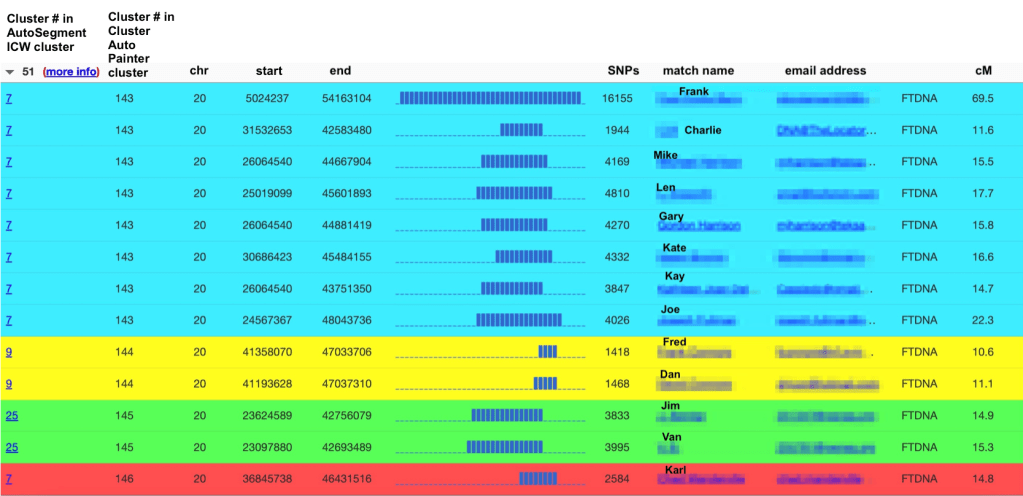This screenshot has height=496, width=1023.
Task: Click Dan's yellow row segment bar
Action: (545, 383)
